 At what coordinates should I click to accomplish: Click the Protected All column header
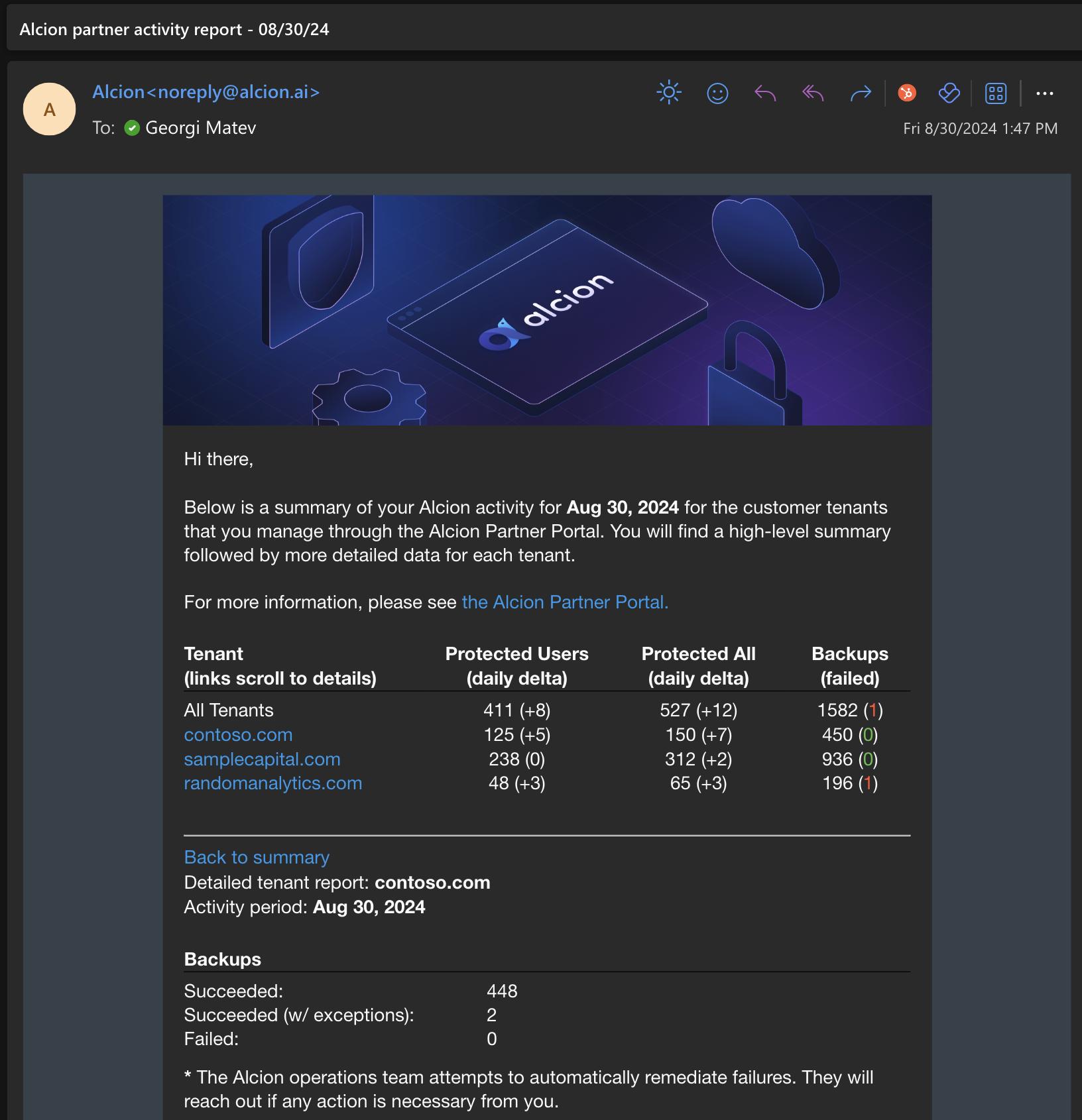tap(699, 665)
